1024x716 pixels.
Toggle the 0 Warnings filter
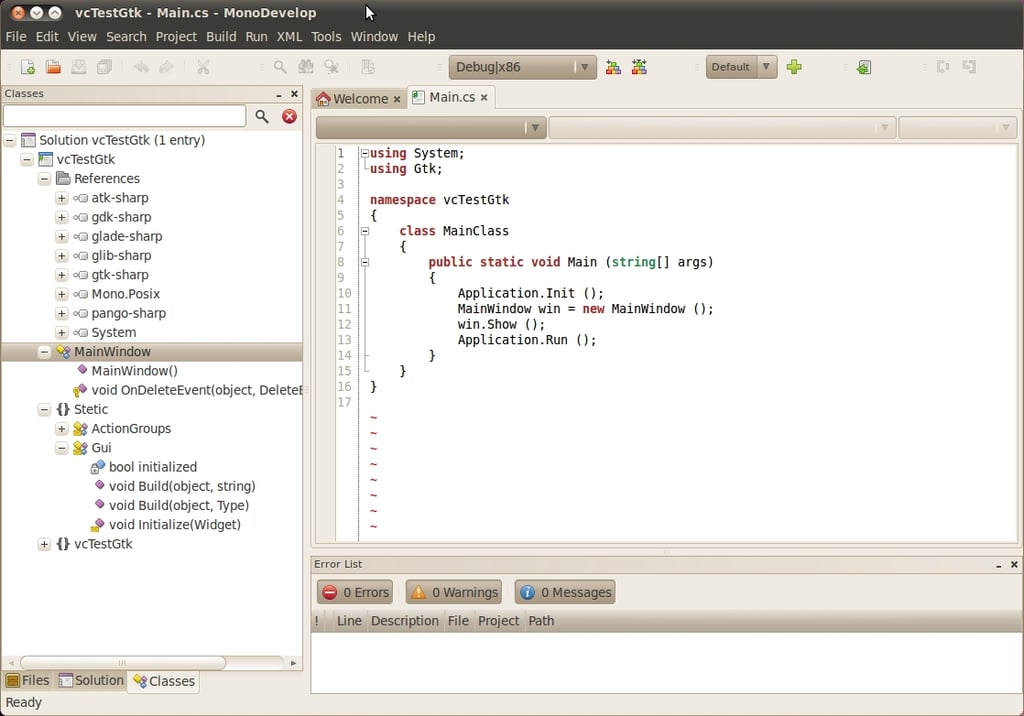(x=454, y=593)
